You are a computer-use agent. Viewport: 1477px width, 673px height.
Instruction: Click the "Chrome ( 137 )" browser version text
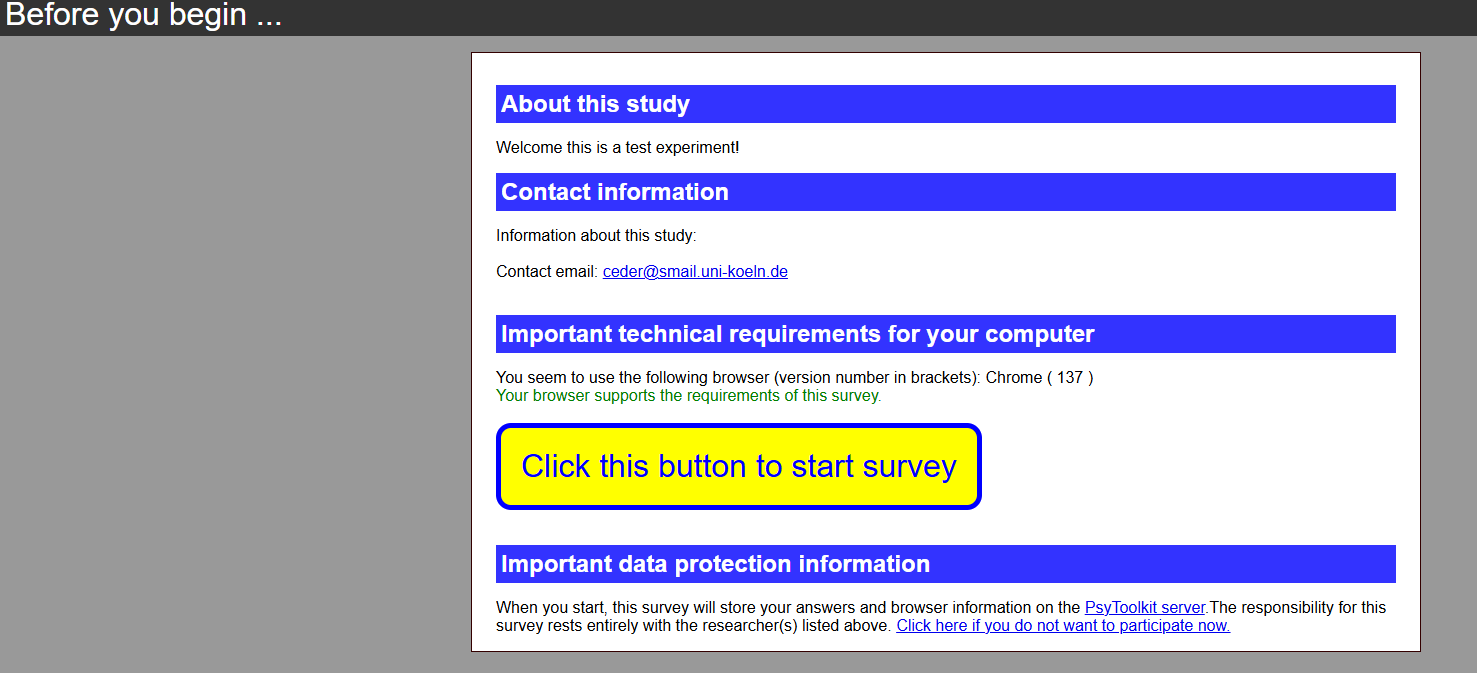pos(1039,378)
